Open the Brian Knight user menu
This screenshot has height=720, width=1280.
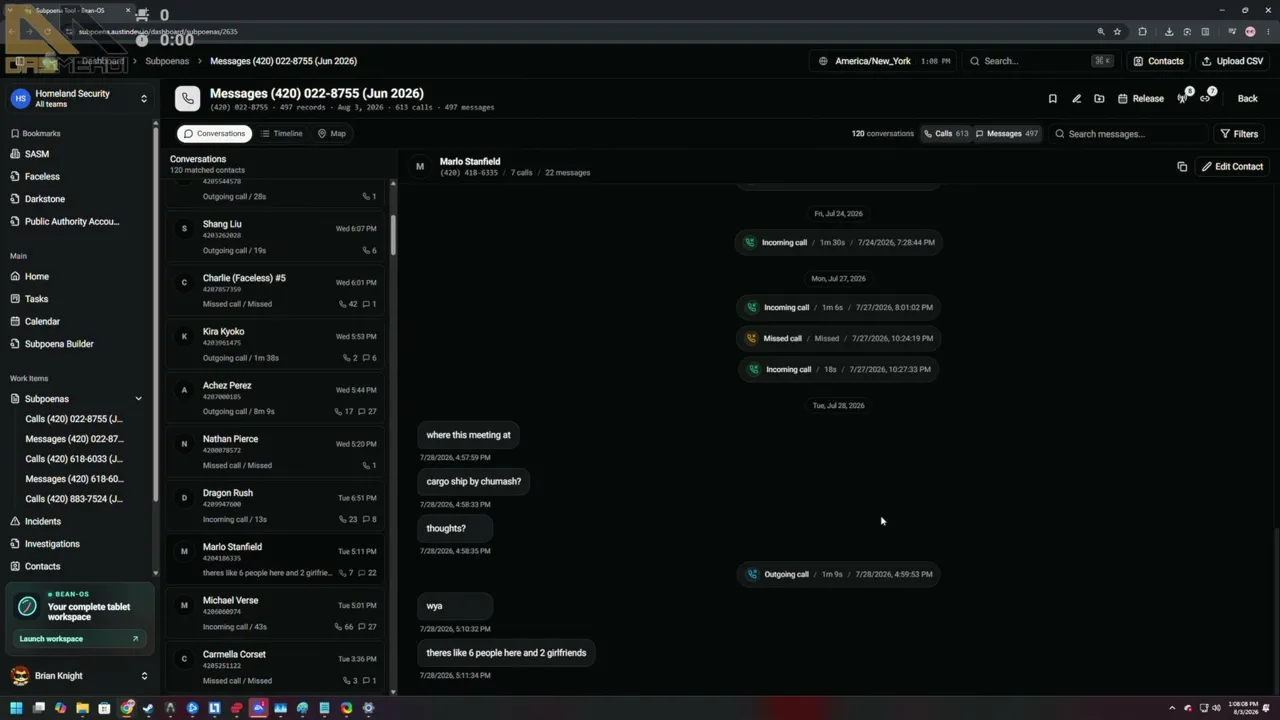[x=79, y=676]
